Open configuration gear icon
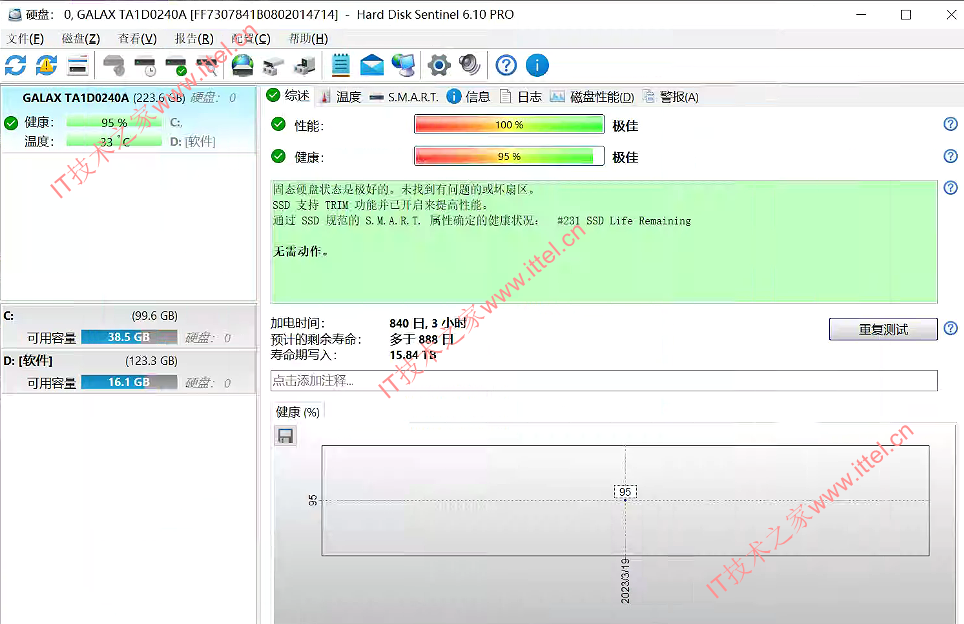The image size is (964, 624). (439, 65)
